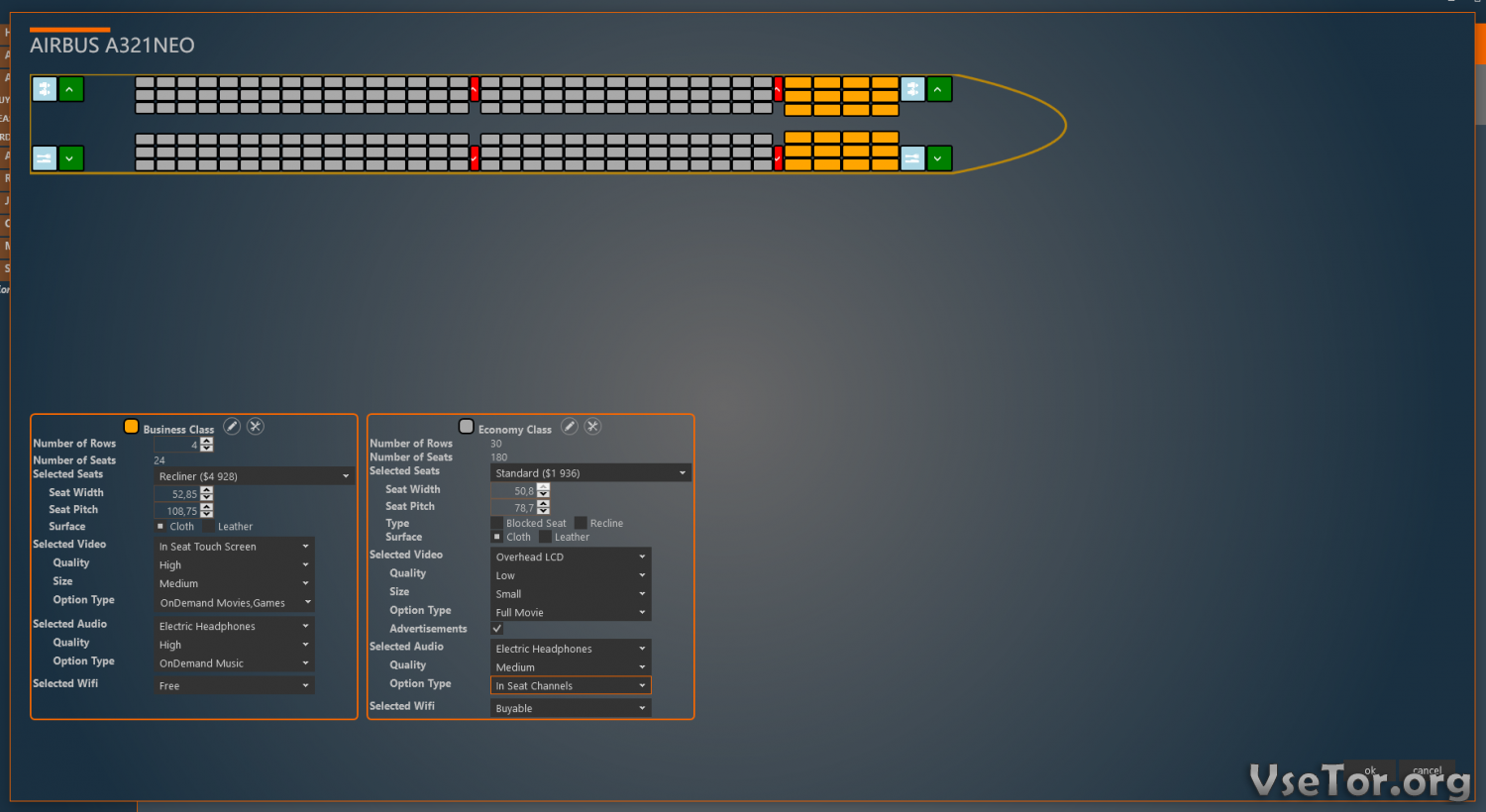Select the nose-end galley icon in lower row
The image size is (1486, 812).
[x=912, y=158]
